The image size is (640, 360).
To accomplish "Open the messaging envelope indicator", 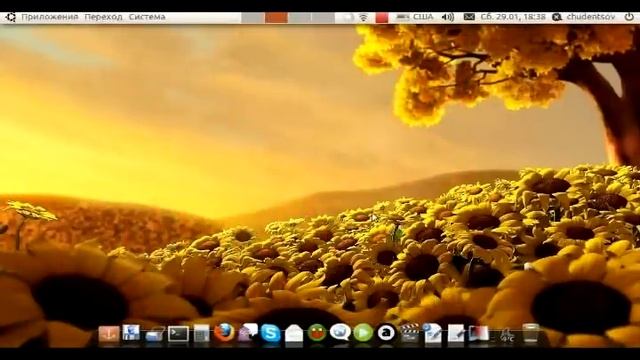I will pyautogui.click(x=469, y=17).
